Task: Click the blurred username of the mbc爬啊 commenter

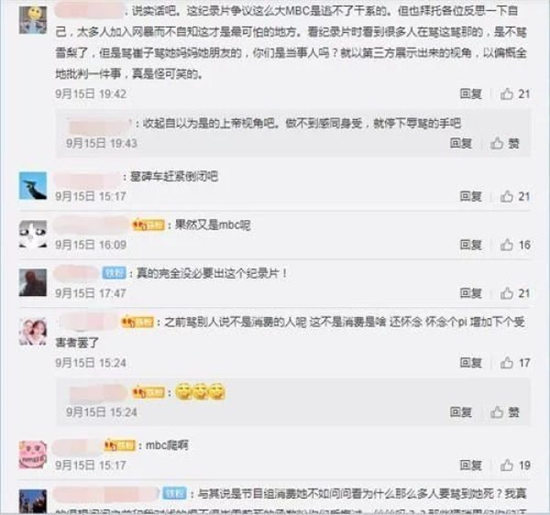Action: pyautogui.click(x=77, y=446)
